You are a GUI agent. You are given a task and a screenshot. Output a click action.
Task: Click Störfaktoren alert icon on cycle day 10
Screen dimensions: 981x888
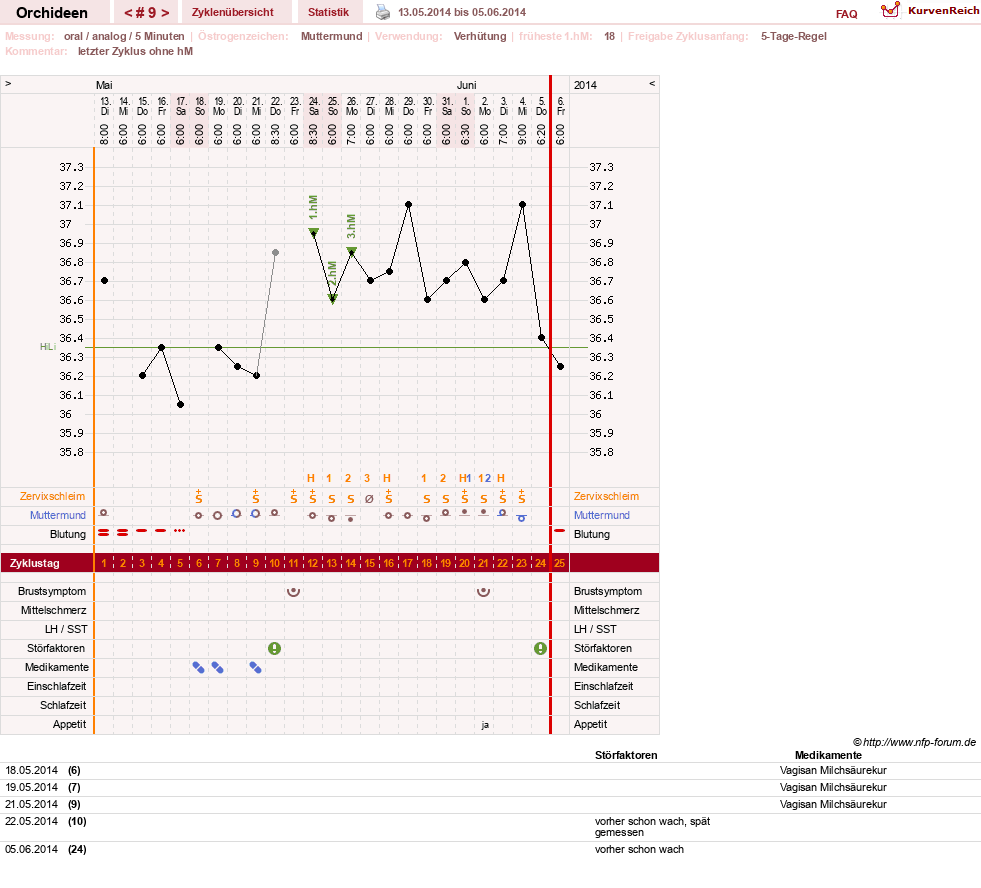(274, 648)
